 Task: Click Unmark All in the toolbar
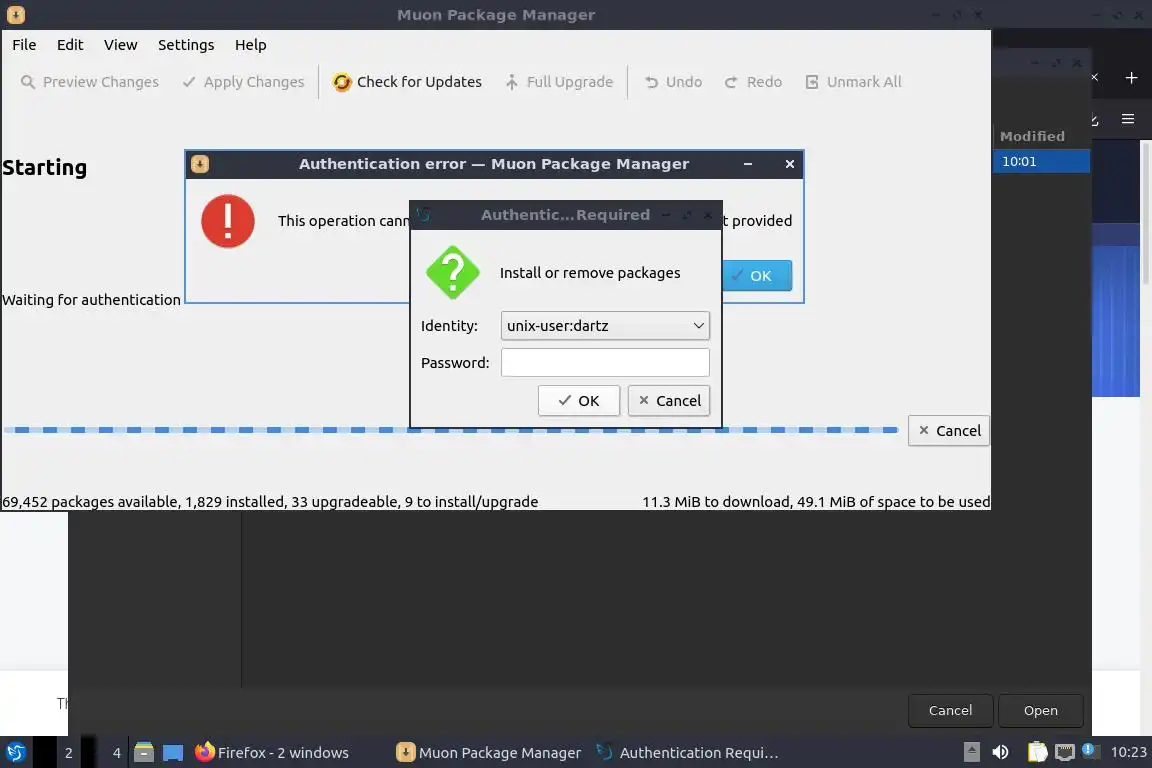pyautogui.click(x=853, y=82)
